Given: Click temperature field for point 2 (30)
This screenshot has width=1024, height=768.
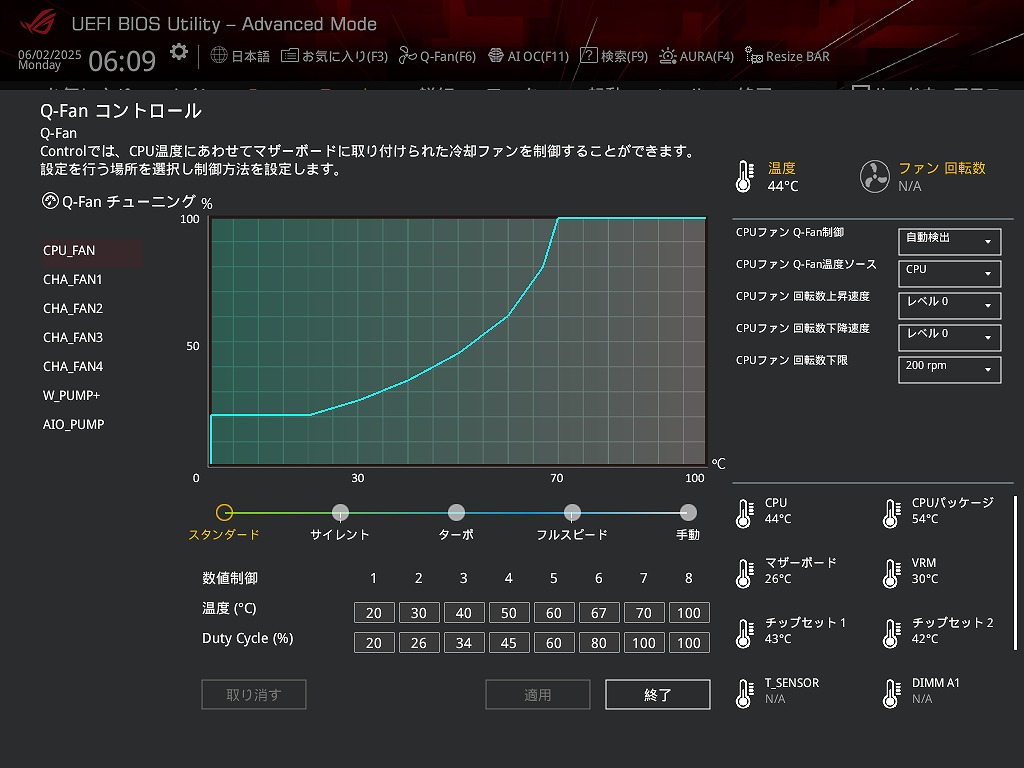Looking at the screenshot, I should 419,613.
